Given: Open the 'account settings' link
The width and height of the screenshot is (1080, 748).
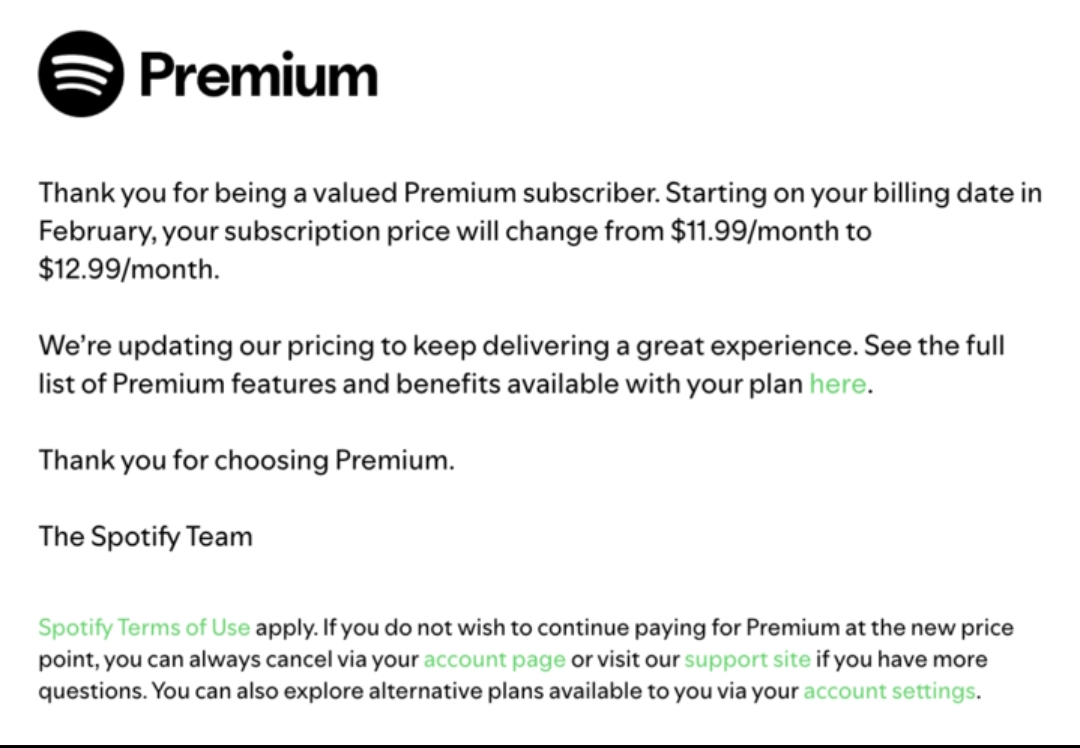Looking at the screenshot, I should click(x=889, y=691).
